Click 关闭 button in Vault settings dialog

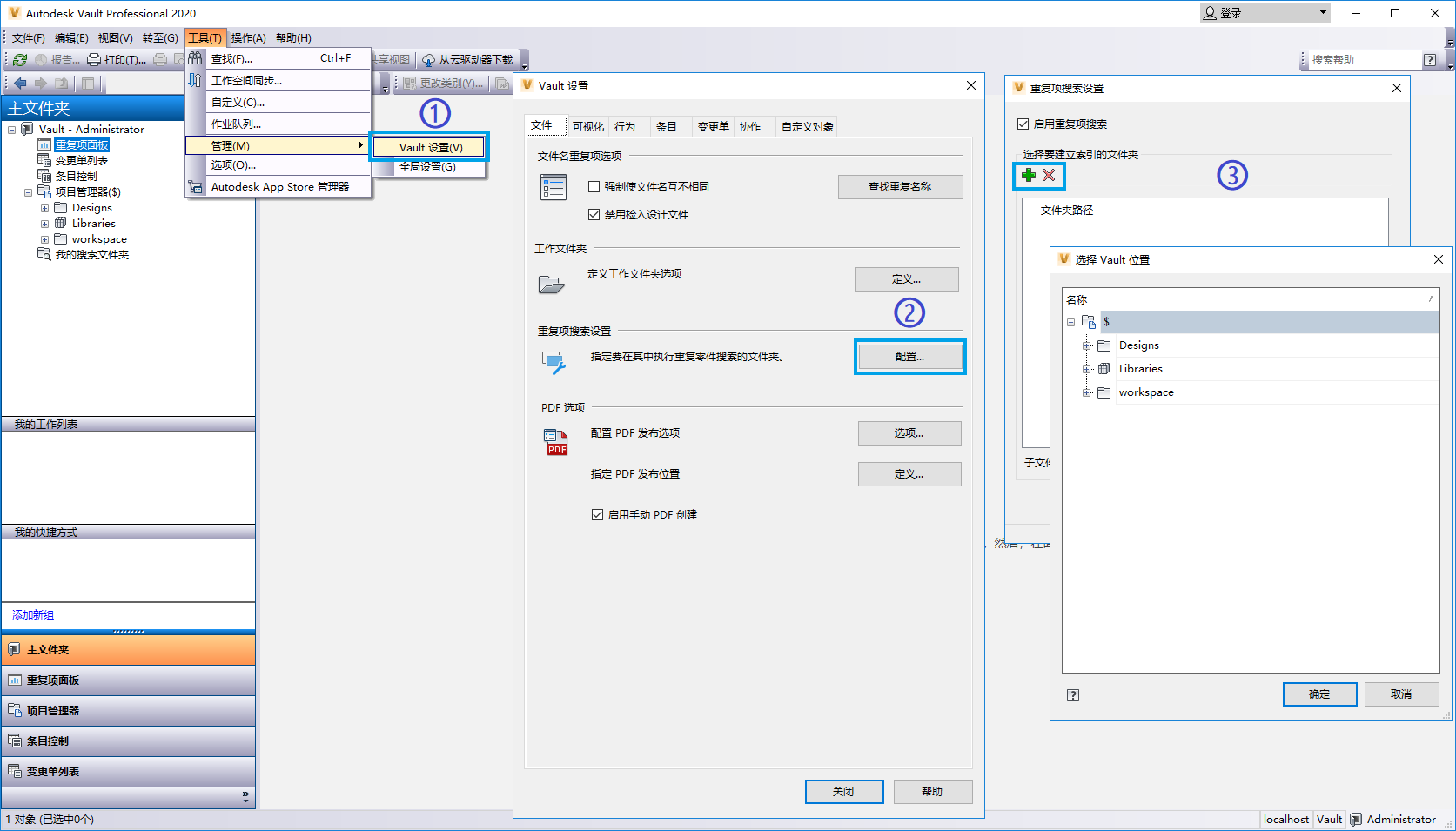pos(844,792)
